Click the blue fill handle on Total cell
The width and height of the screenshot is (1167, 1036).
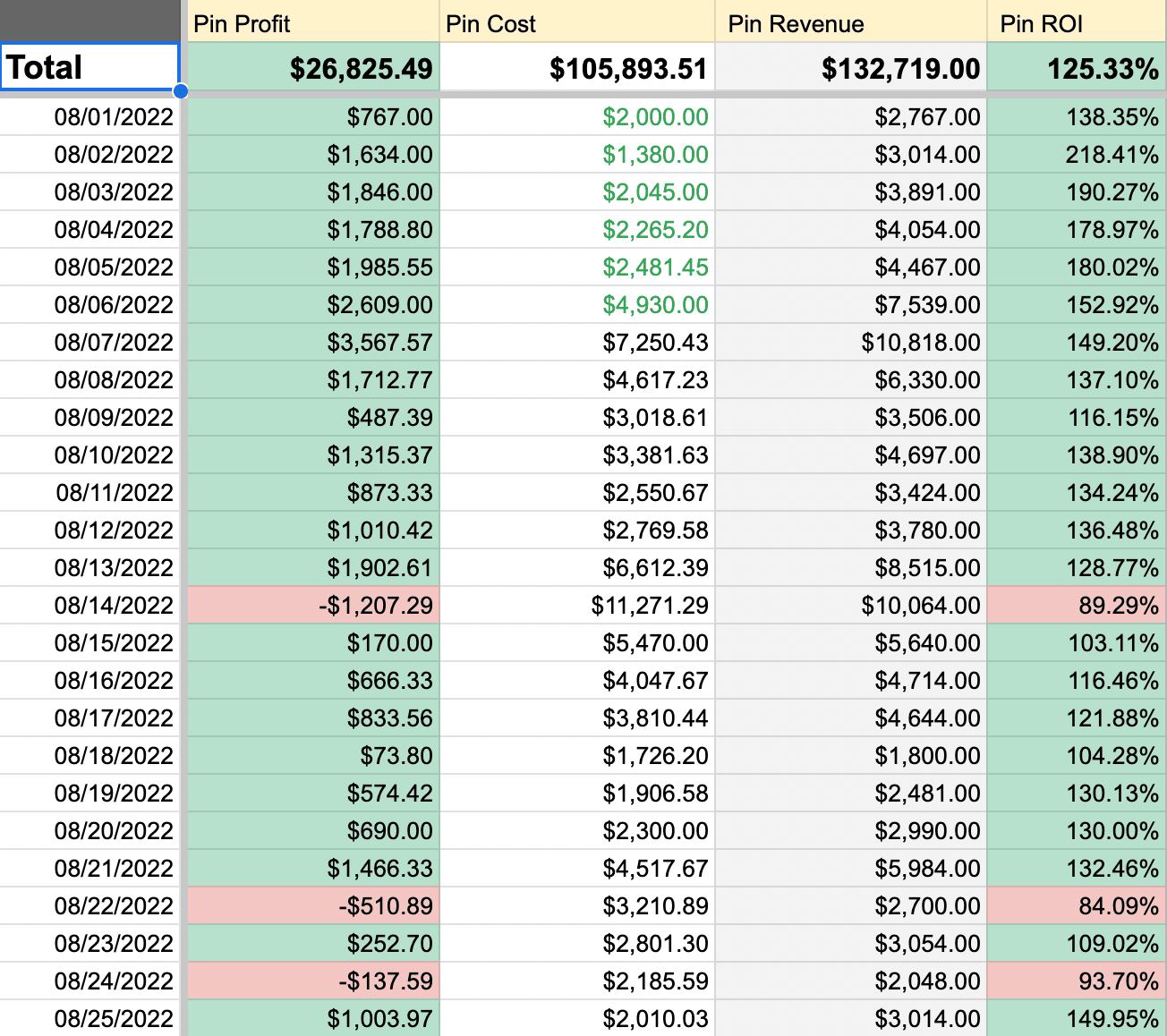point(181,91)
